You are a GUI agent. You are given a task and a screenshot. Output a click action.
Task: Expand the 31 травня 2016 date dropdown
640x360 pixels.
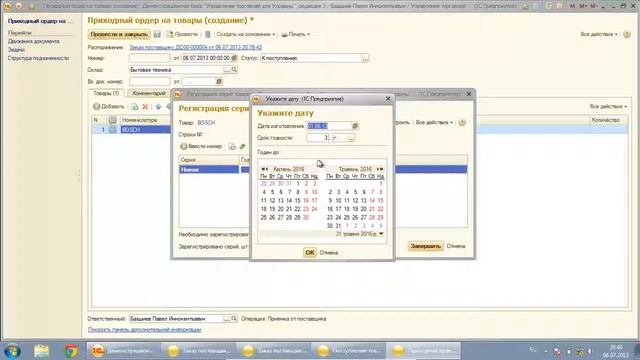(381, 234)
